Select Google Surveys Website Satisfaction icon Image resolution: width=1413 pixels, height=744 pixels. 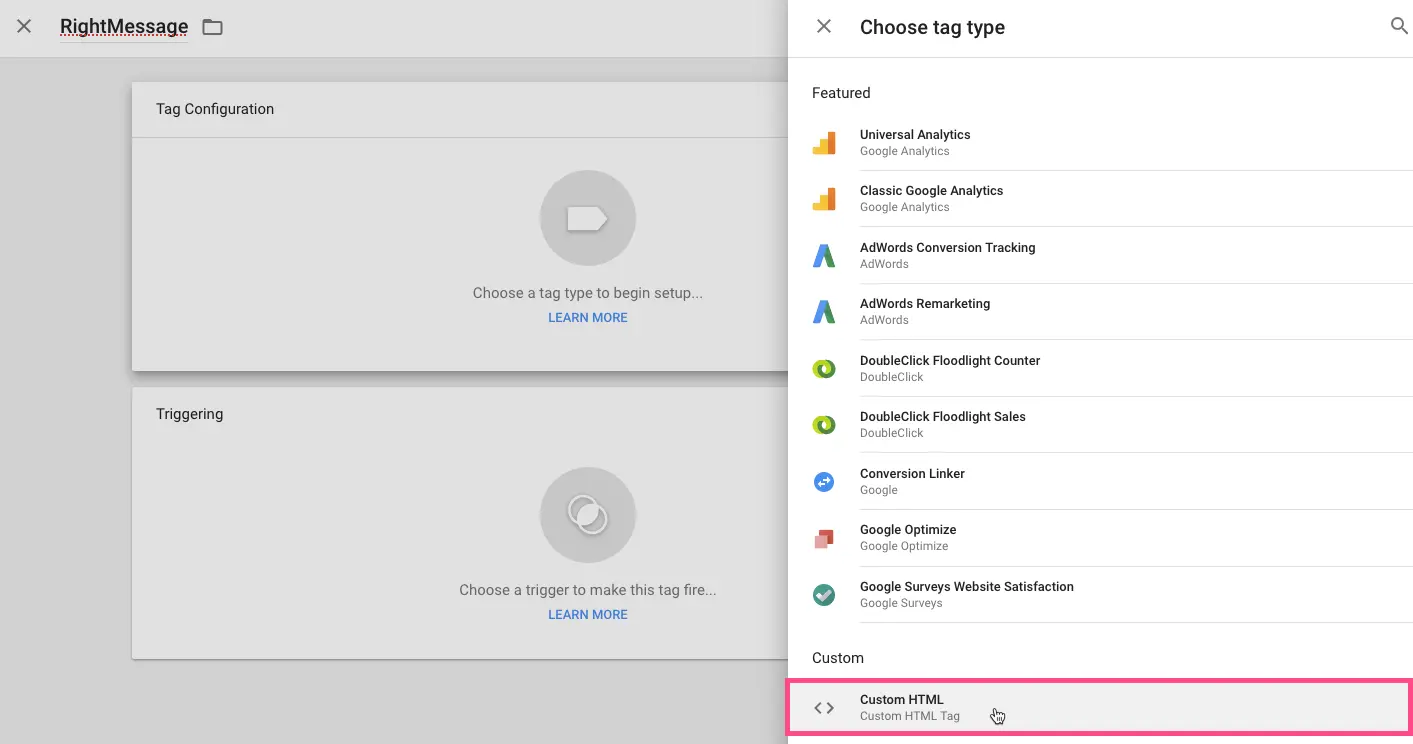(823, 595)
